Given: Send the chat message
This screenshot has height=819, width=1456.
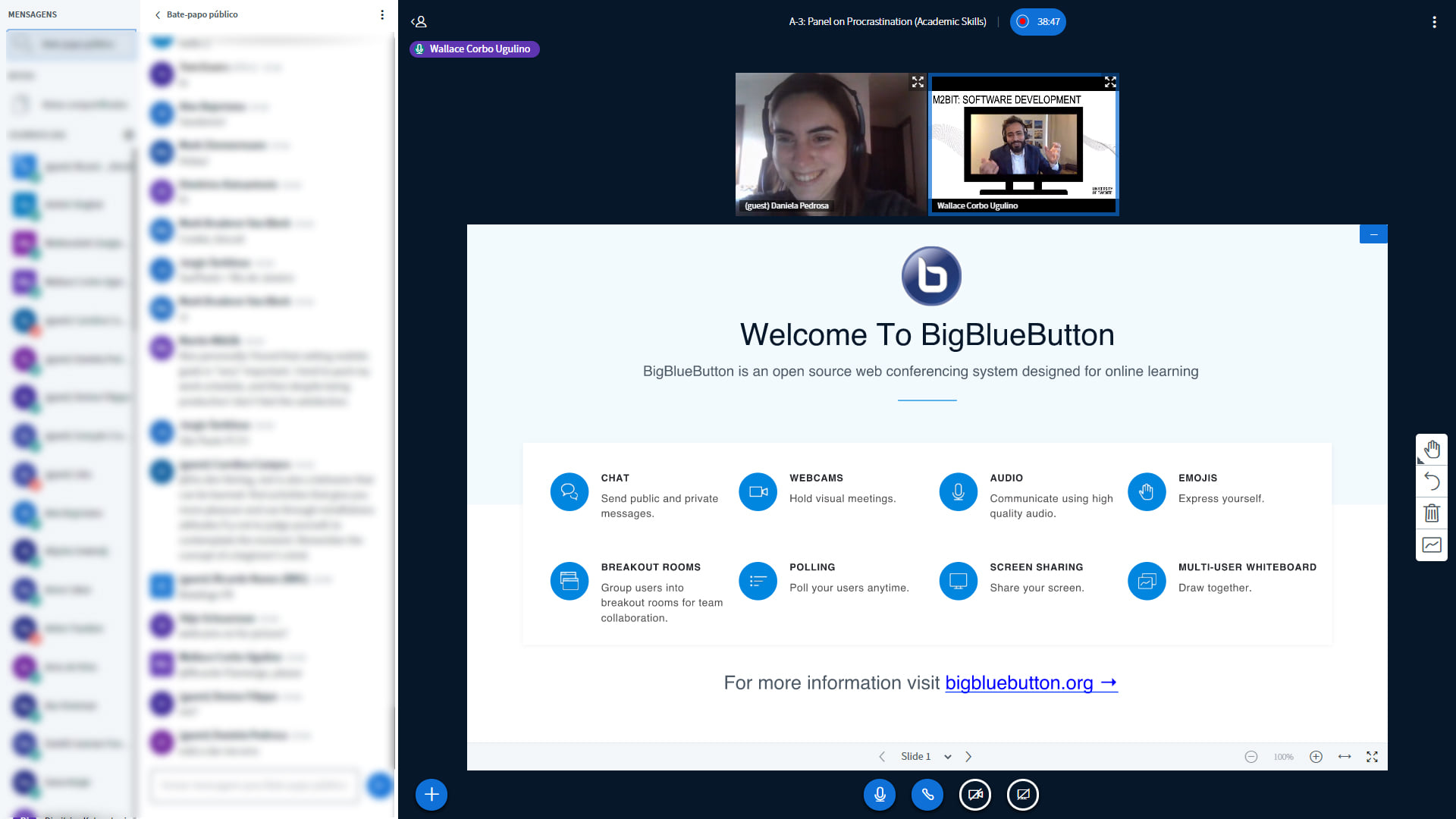Looking at the screenshot, I should [379, 786].
